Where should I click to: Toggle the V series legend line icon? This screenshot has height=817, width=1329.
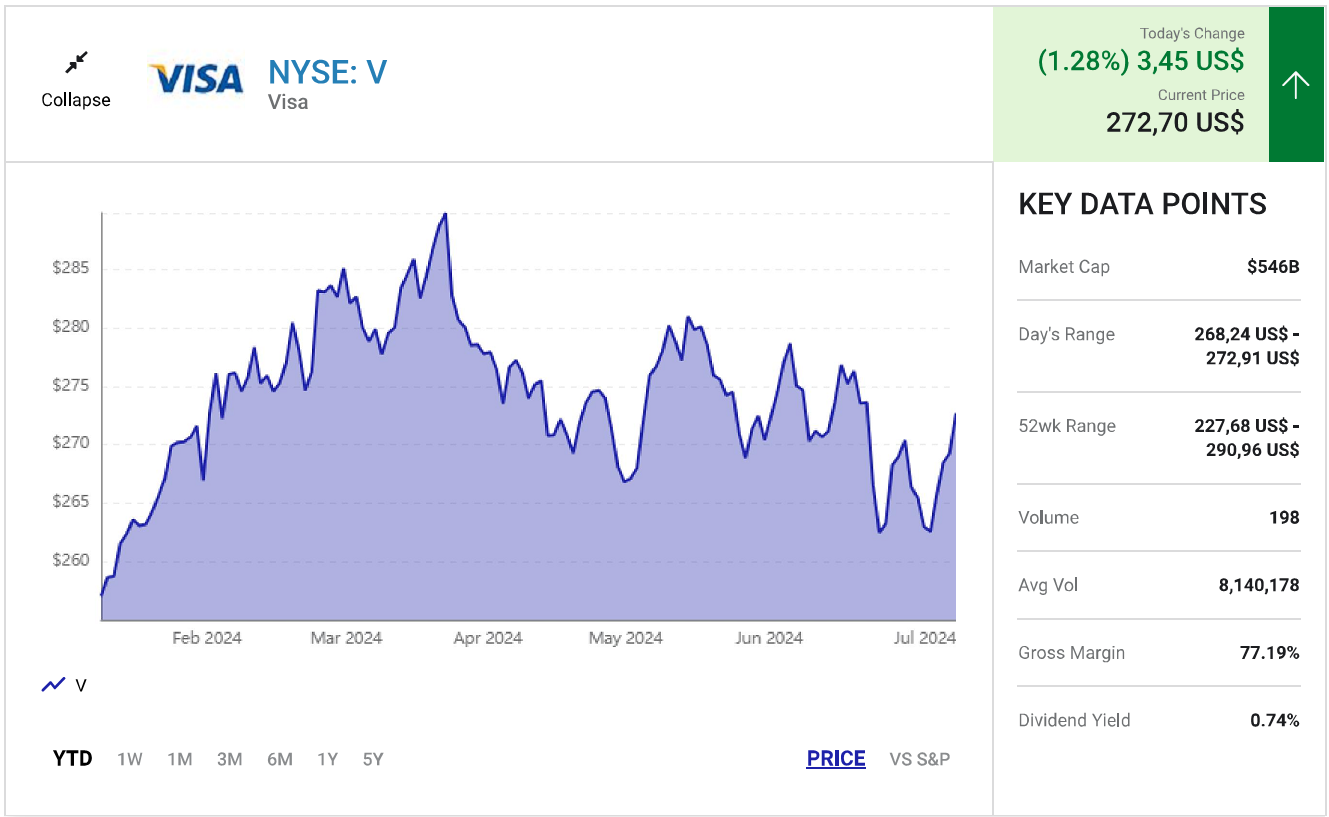tap(53, 685)
